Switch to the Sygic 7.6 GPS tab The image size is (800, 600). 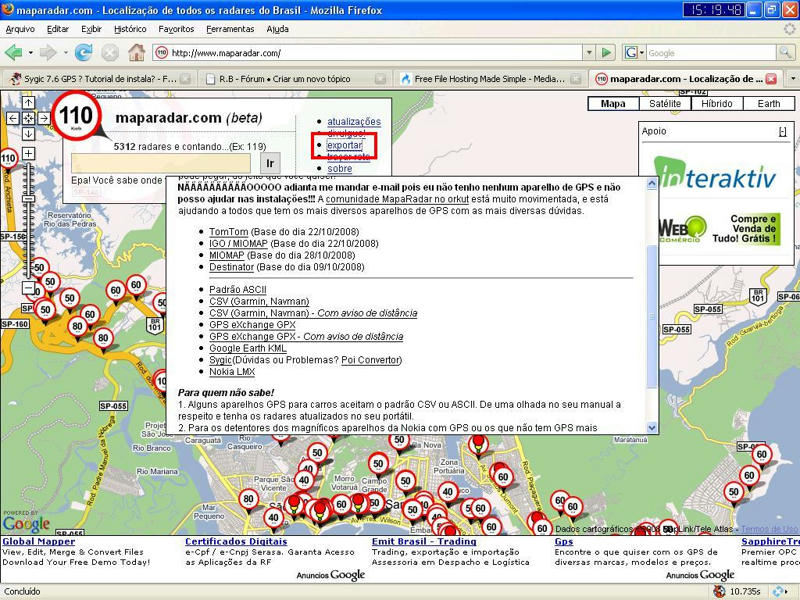[99, 79]
